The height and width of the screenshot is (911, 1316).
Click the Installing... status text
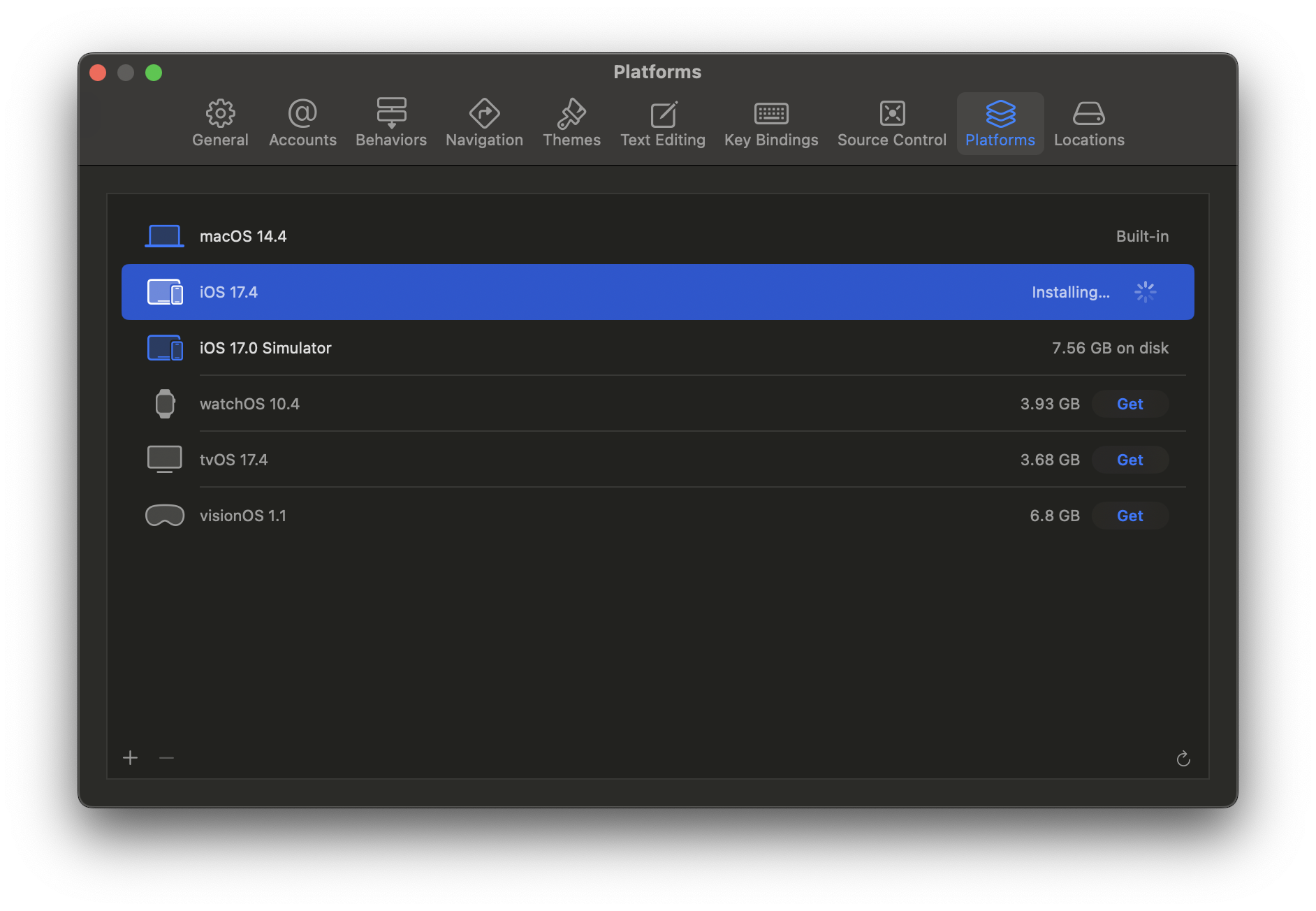tap(1071, 292)
